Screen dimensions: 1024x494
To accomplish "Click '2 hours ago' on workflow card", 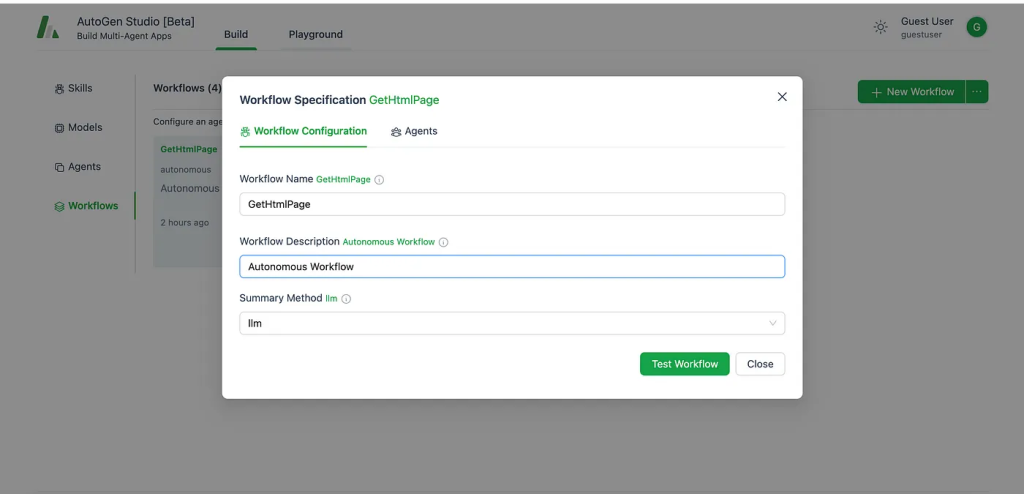I will tap(185, 223).
